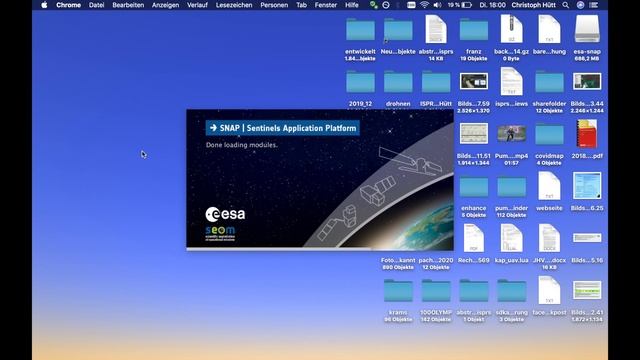
Task: Select the franz folder
Action: 473,30
